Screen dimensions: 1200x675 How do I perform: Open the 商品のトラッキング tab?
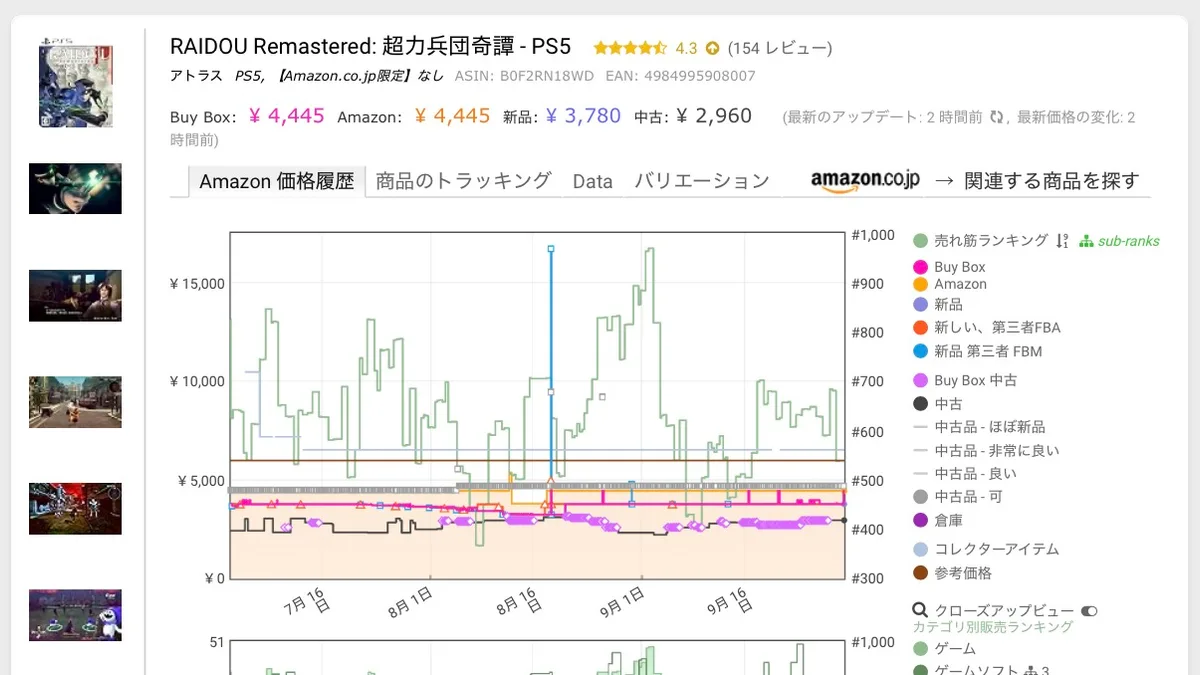(464, 181)
